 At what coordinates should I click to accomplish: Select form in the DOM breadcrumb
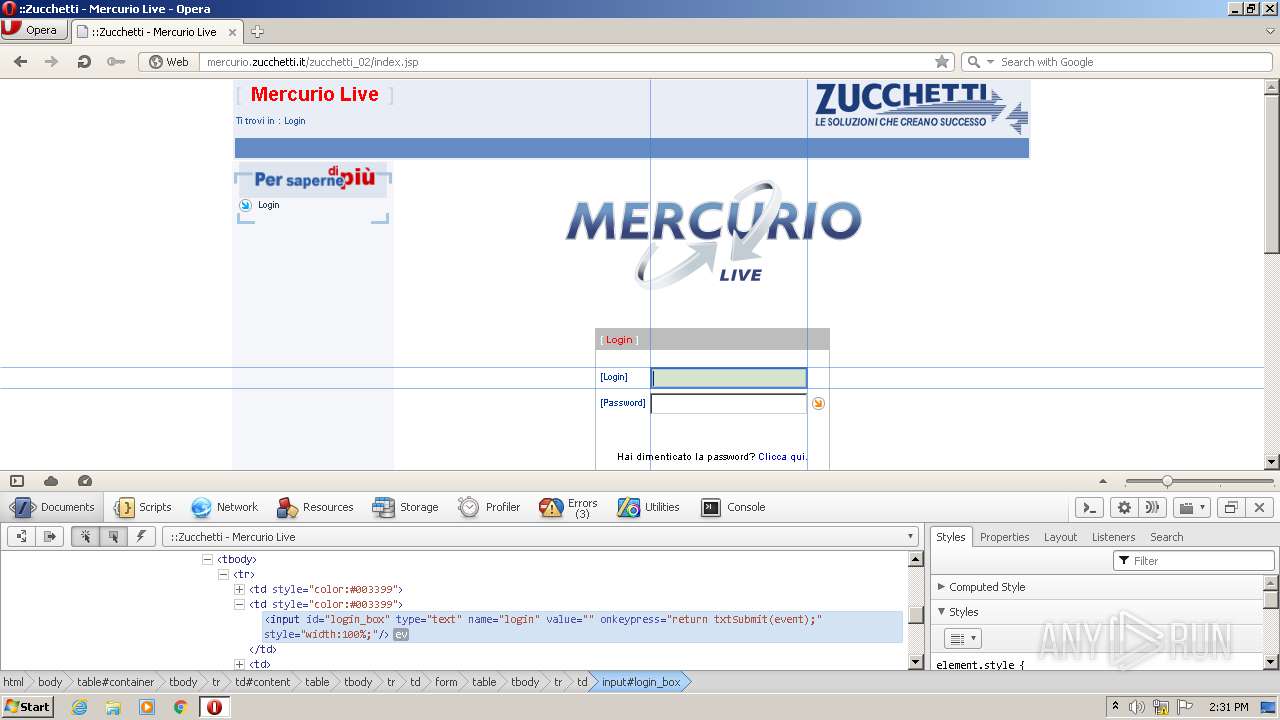coord(446,682)
